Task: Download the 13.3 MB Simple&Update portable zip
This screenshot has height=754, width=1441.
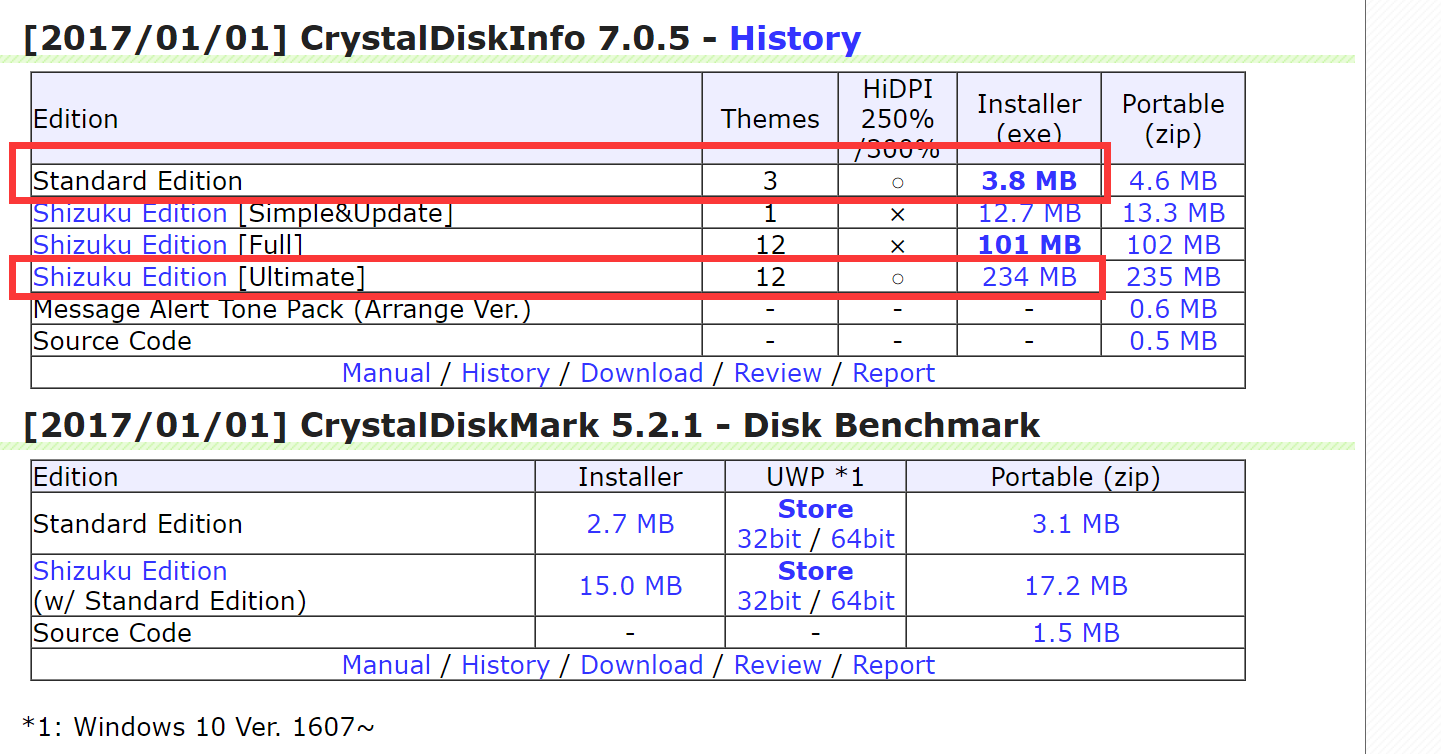Action: click(1173, 213)
